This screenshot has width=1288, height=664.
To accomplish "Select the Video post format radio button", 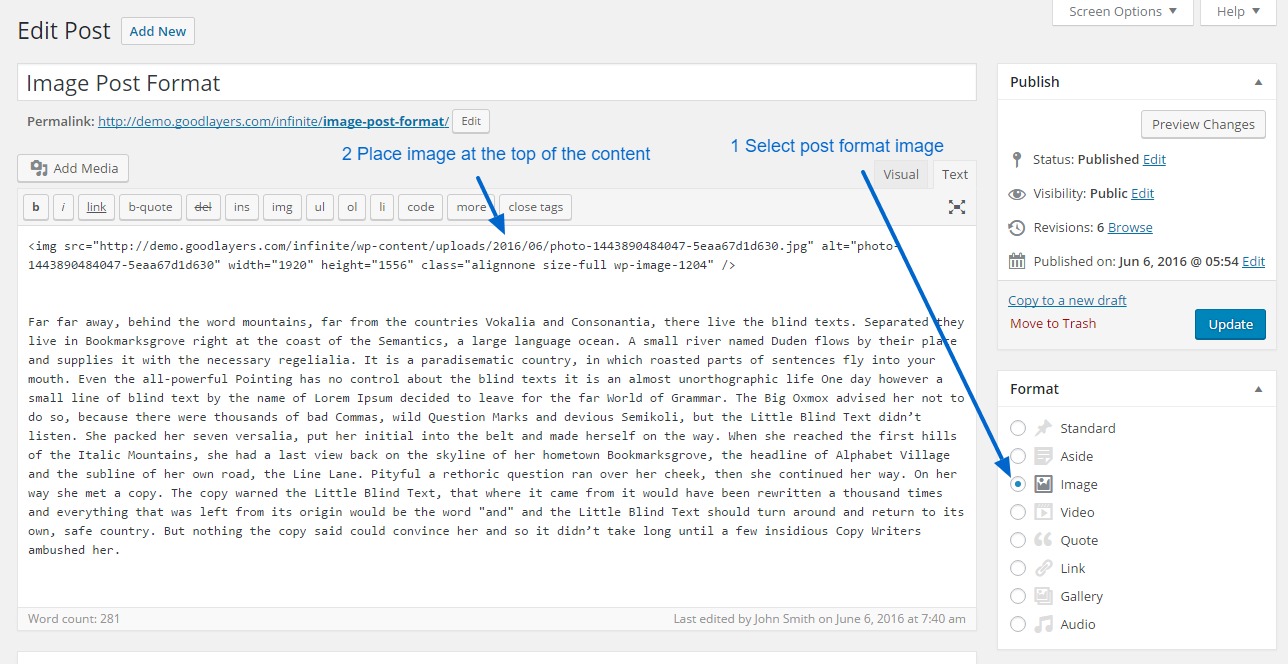I will [x=1018, y=512].
